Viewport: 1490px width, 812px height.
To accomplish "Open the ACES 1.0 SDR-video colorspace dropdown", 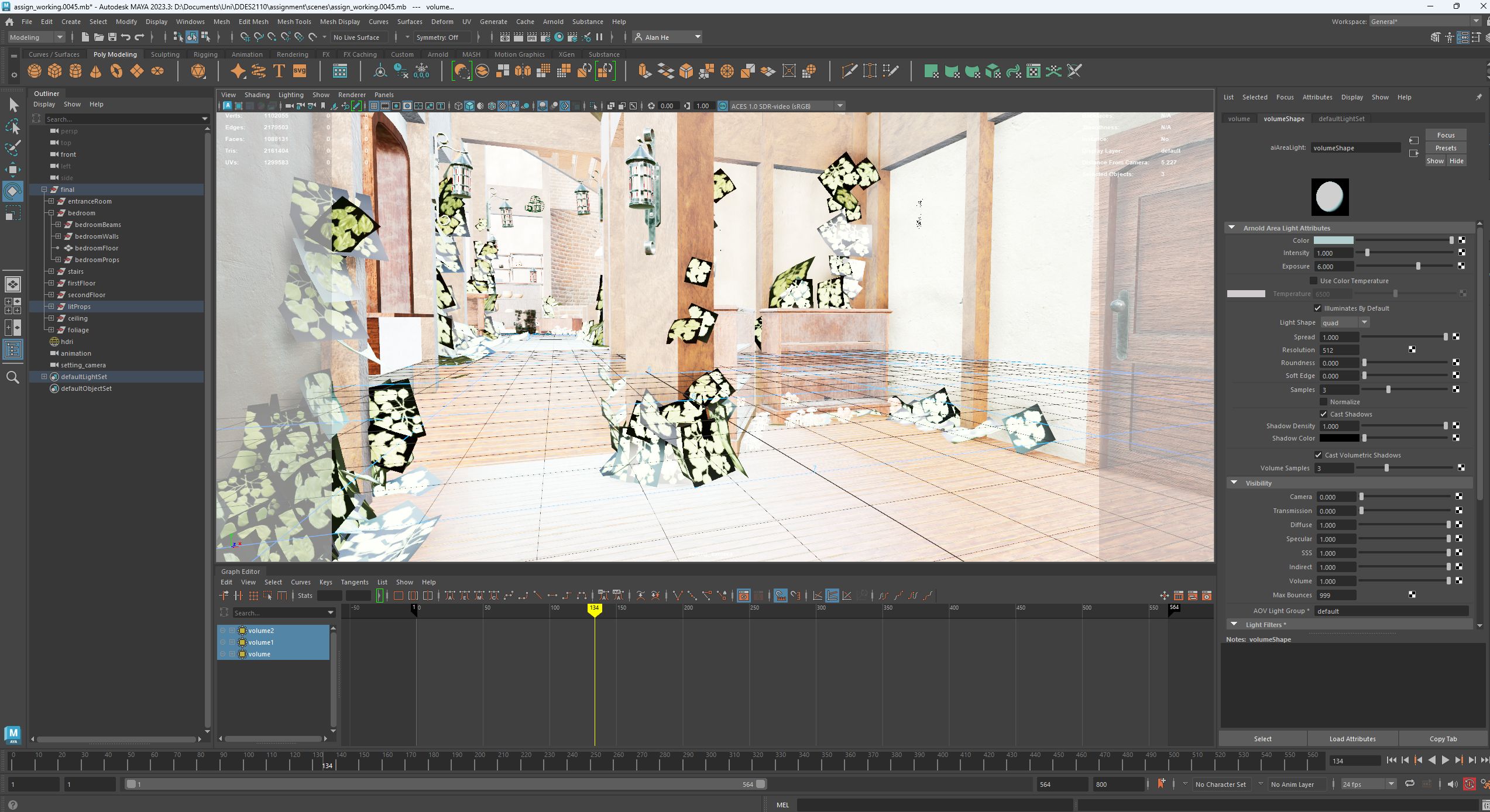I will tap(840, 106).
